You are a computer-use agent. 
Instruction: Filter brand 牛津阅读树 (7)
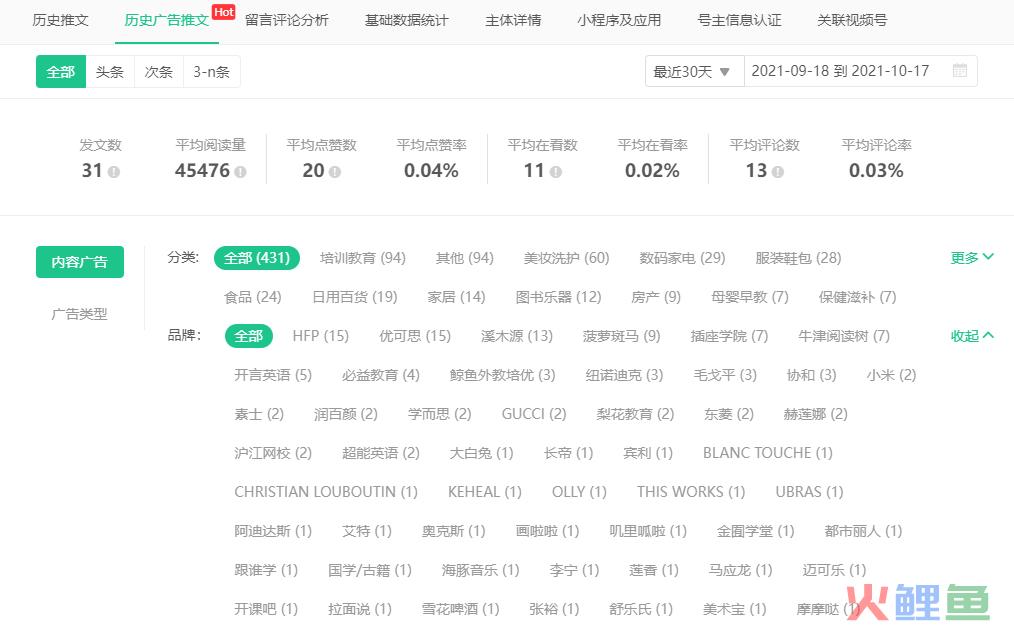[x=844, y=336]
